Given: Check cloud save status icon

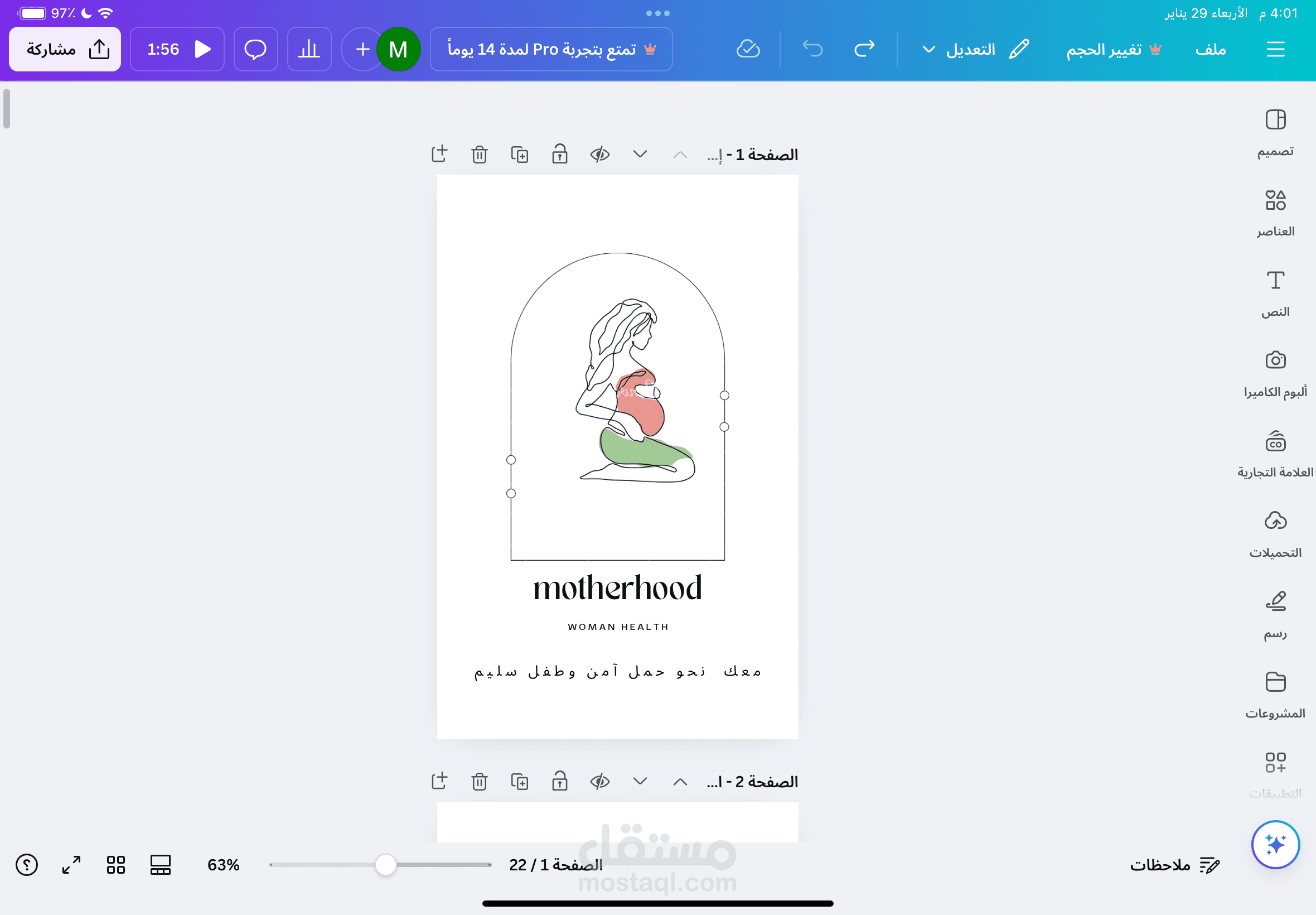Looking at the screenshot, I should (748, 49).
